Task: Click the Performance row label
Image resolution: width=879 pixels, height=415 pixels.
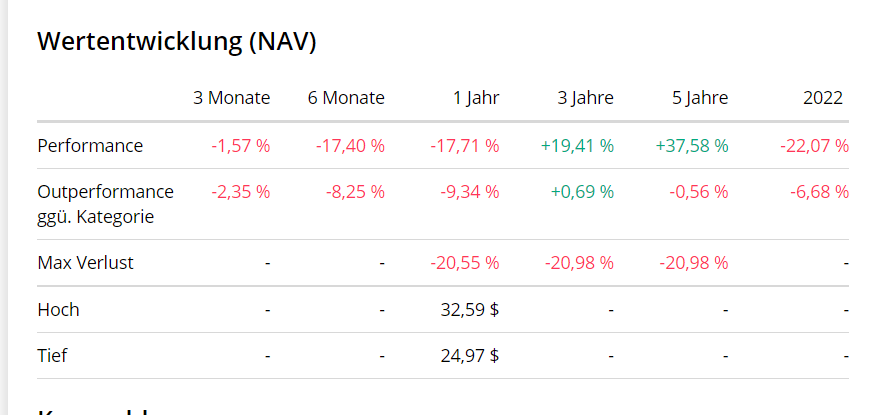Action: [90, 146]
